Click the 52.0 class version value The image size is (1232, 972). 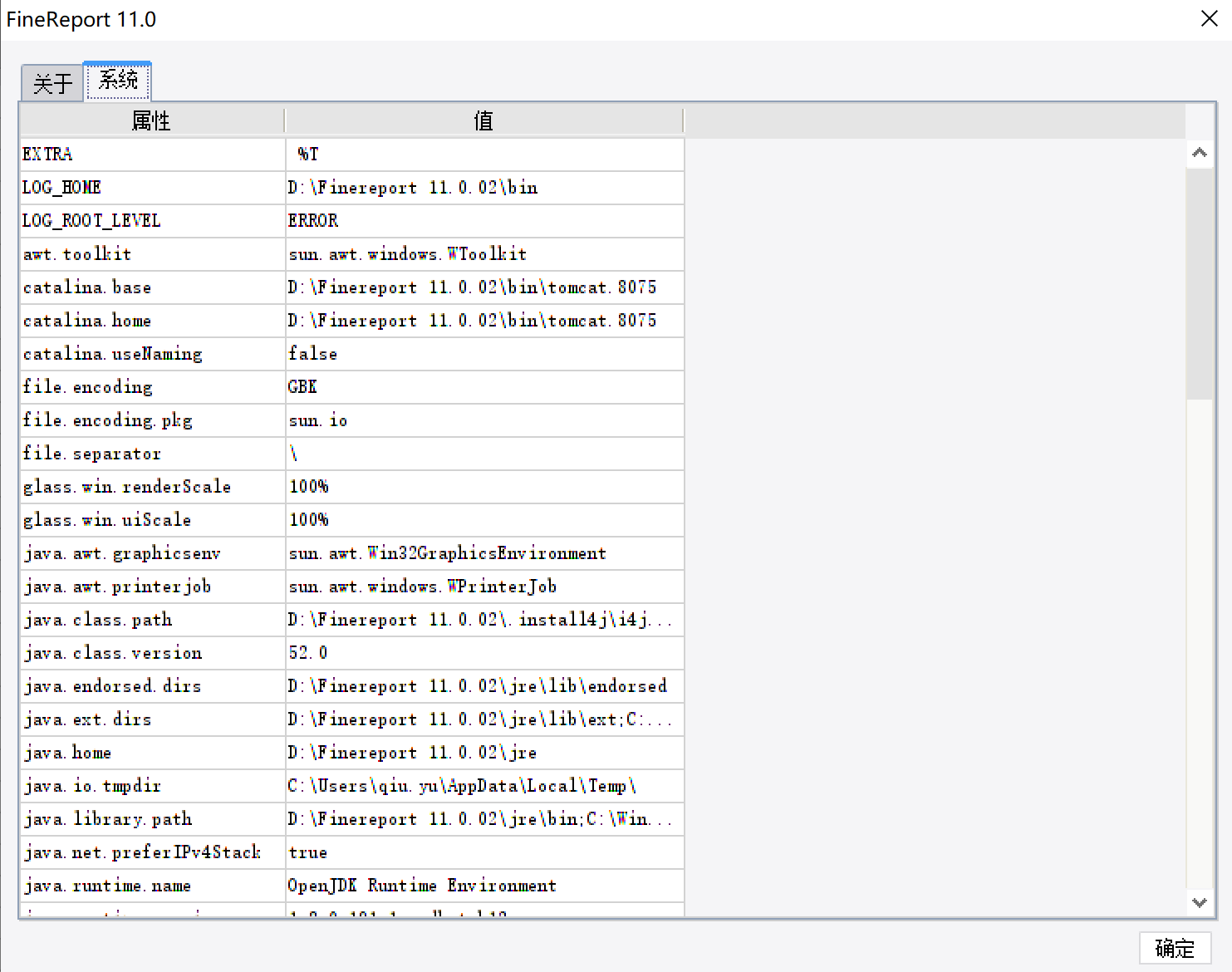click(308, 653)
